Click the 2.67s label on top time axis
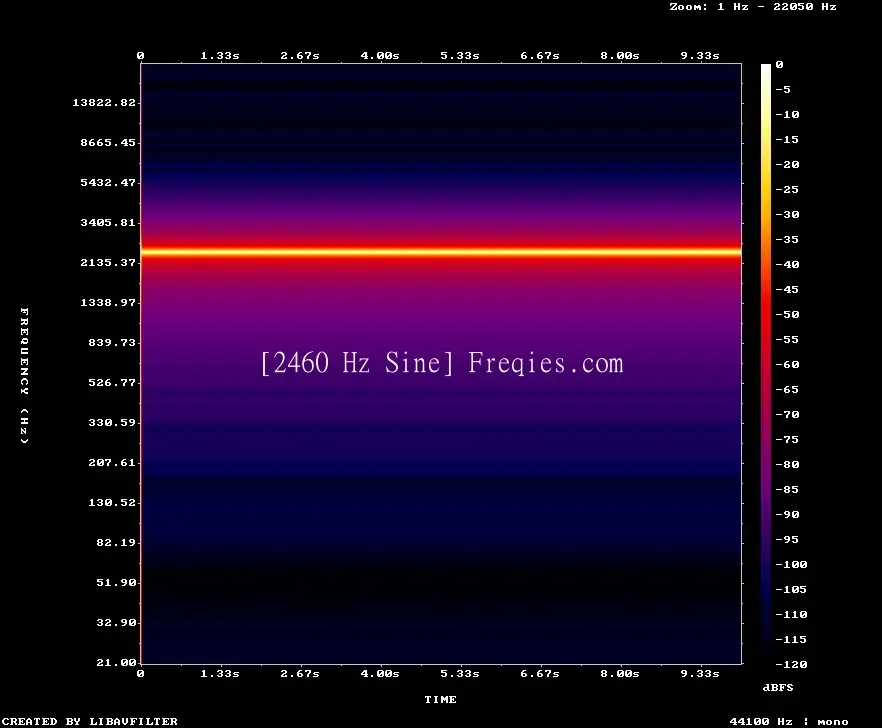This screenshot has height=728, width=882. [300, 56]
